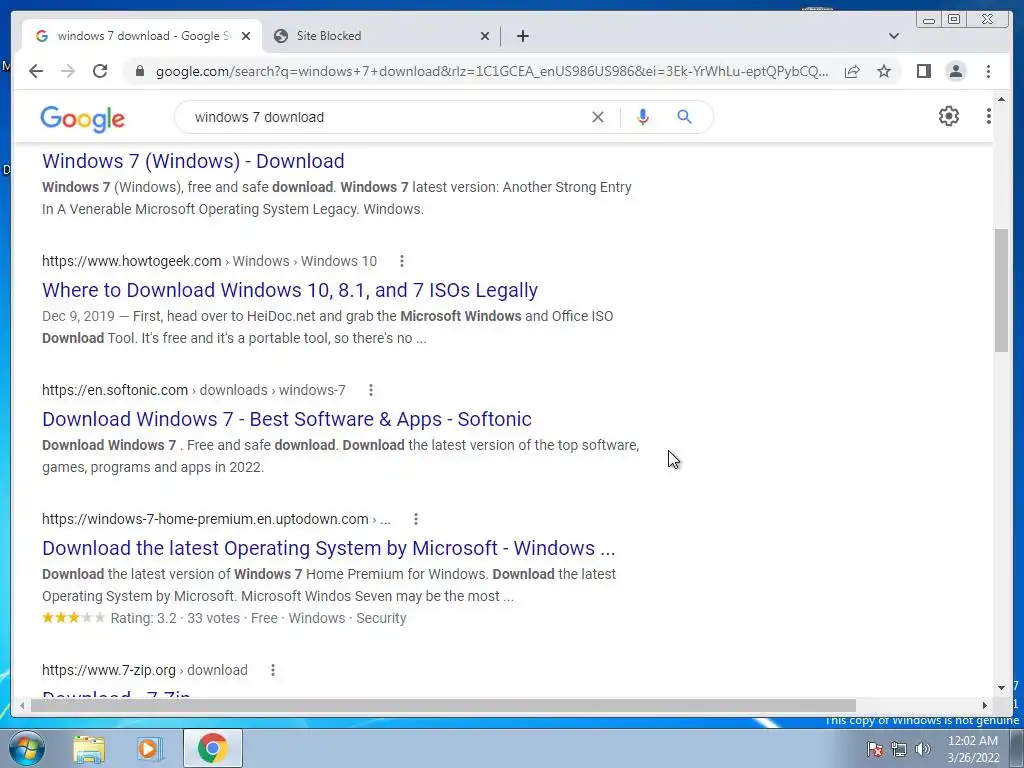This screenshot has height=768, width=1024.
Task: Submit search with the magnifier icon
Action: [684, 117]
